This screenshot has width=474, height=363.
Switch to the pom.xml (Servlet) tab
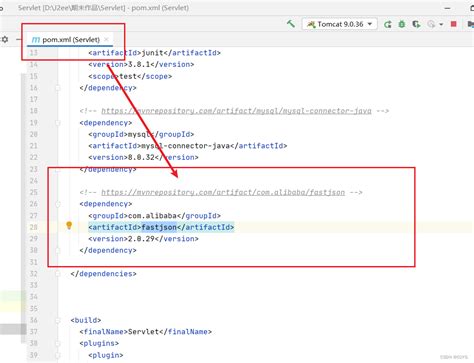tap(70, 40)
